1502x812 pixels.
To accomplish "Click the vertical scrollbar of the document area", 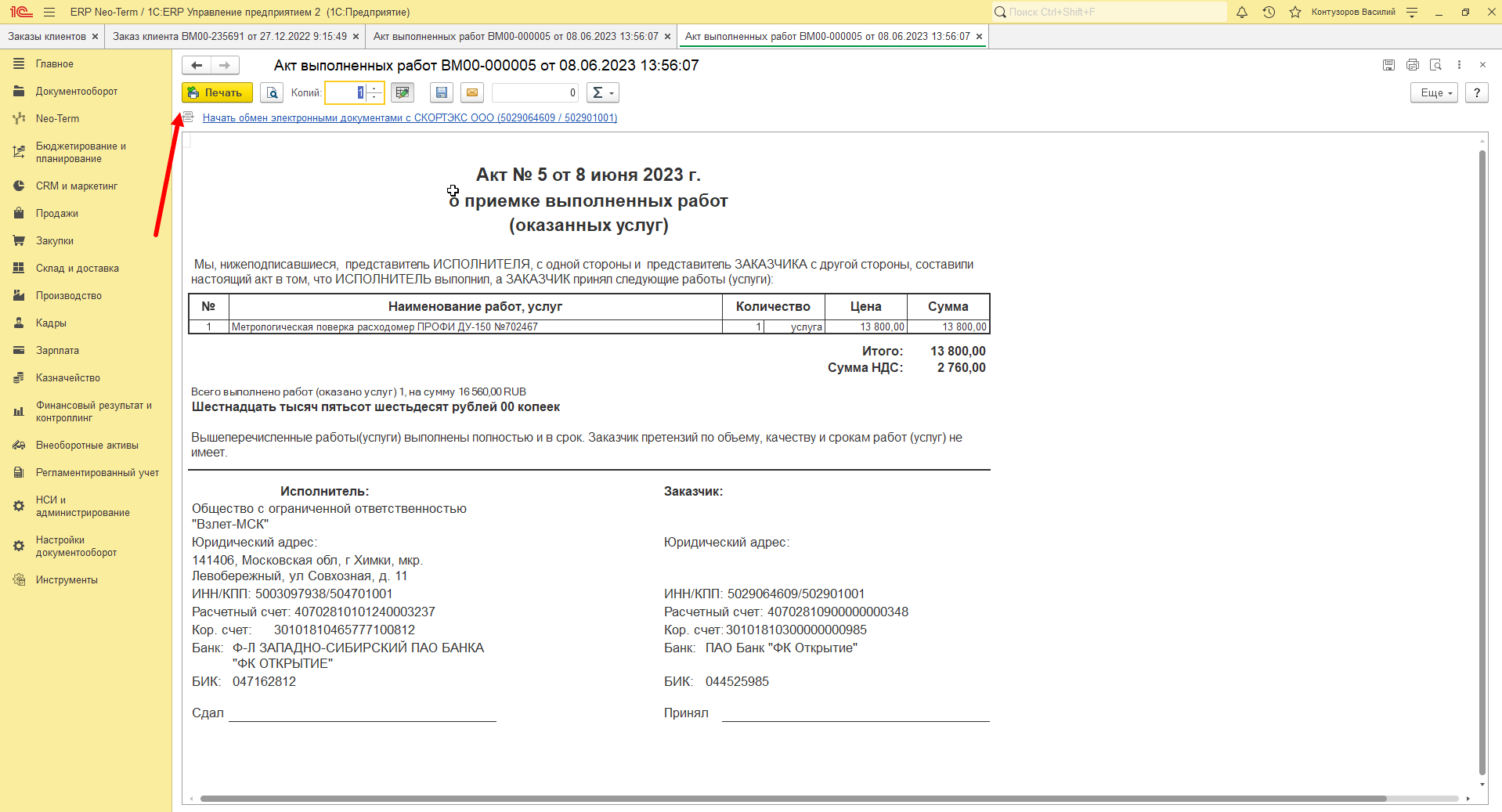I will (1482, 462).
